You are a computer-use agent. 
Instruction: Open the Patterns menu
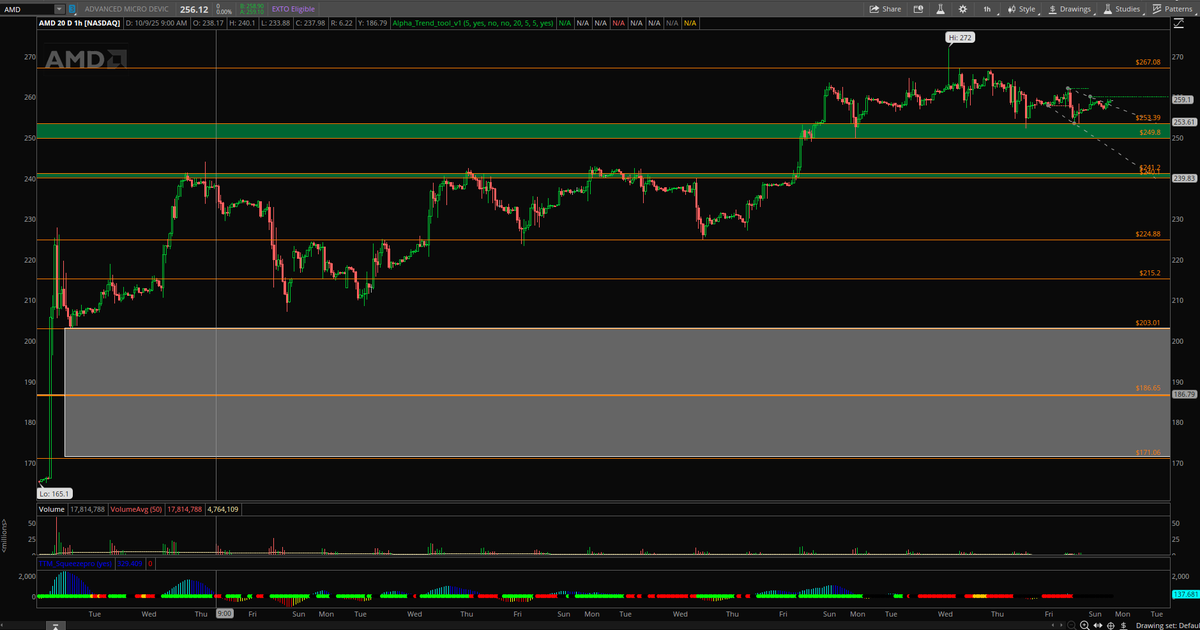click(x=1171, y=8)
